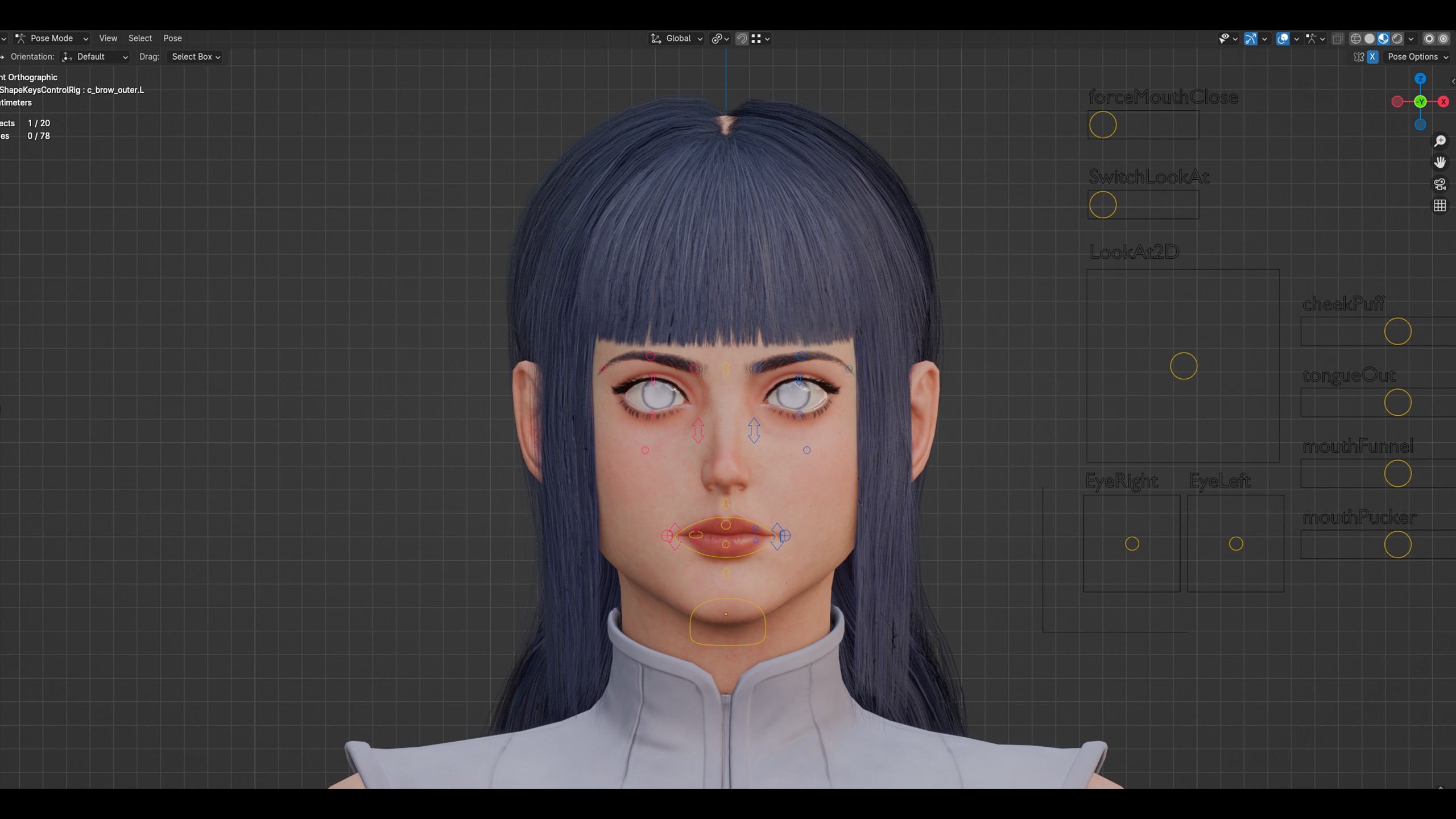
Task: Click the red X axis on navigation gizmo
Action: click(x=1443, y=102)
